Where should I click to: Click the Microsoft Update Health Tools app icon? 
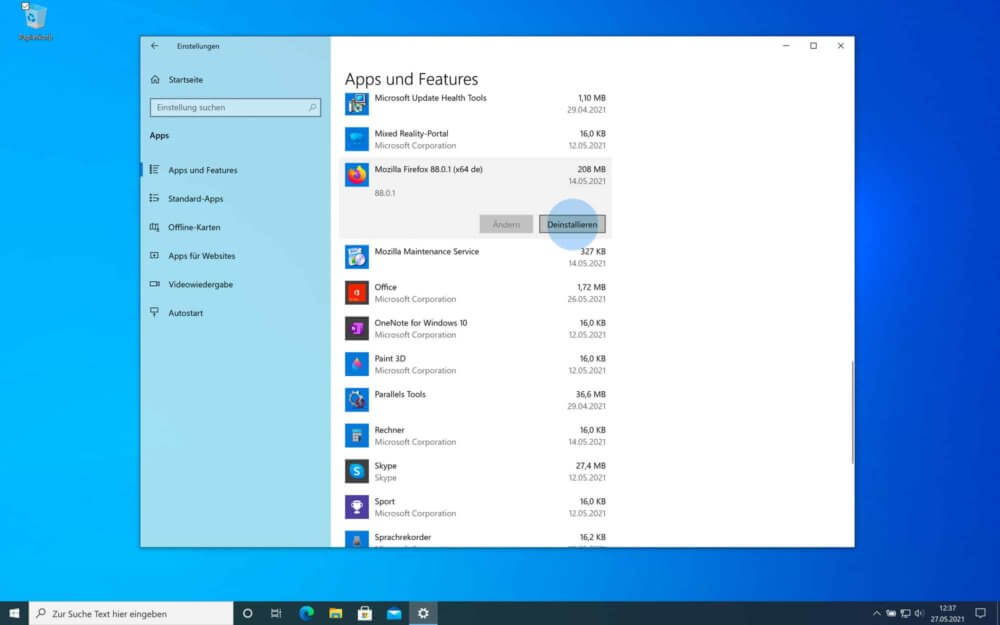point(357,103)
